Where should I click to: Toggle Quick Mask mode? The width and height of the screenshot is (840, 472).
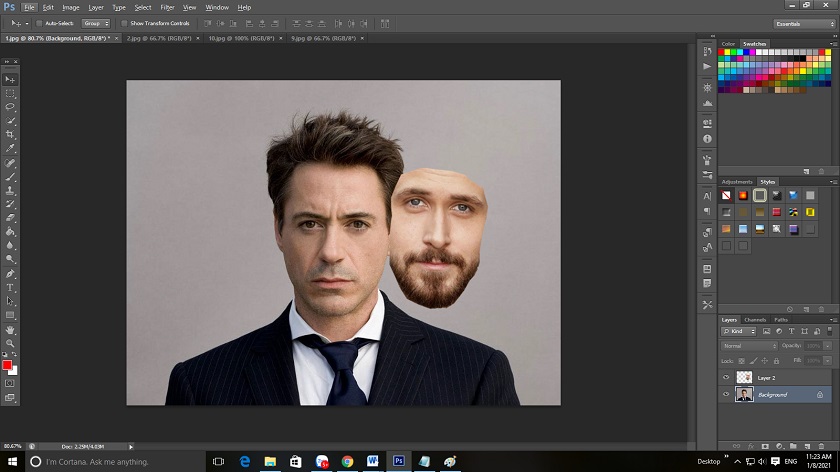click(x=10, y=384)
